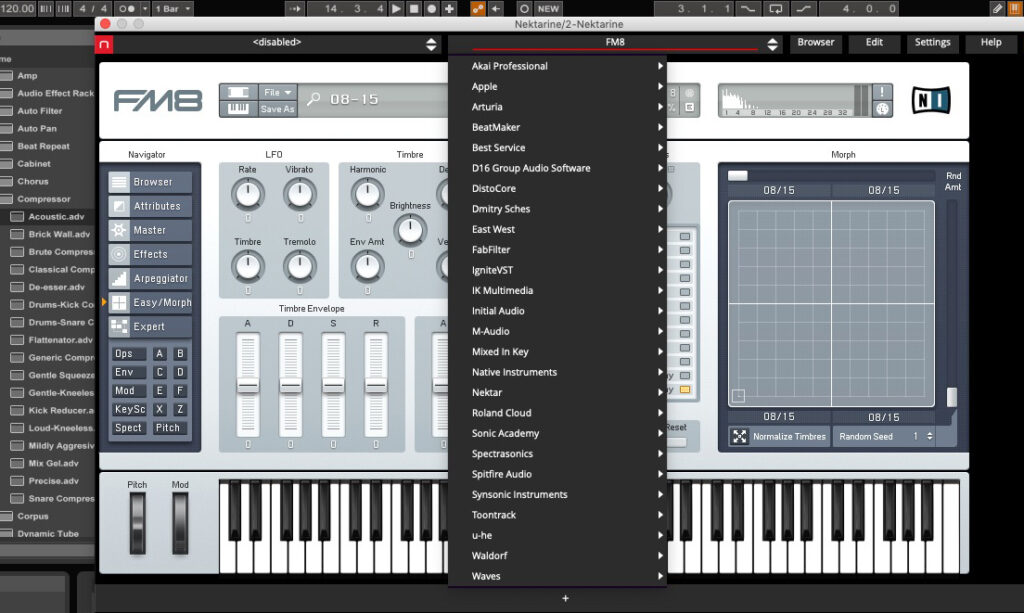The width and height of the screenshot is (1024, 613).
Task: Select the KeySc tab in Navigator
Action: click(x=129, y=409)
